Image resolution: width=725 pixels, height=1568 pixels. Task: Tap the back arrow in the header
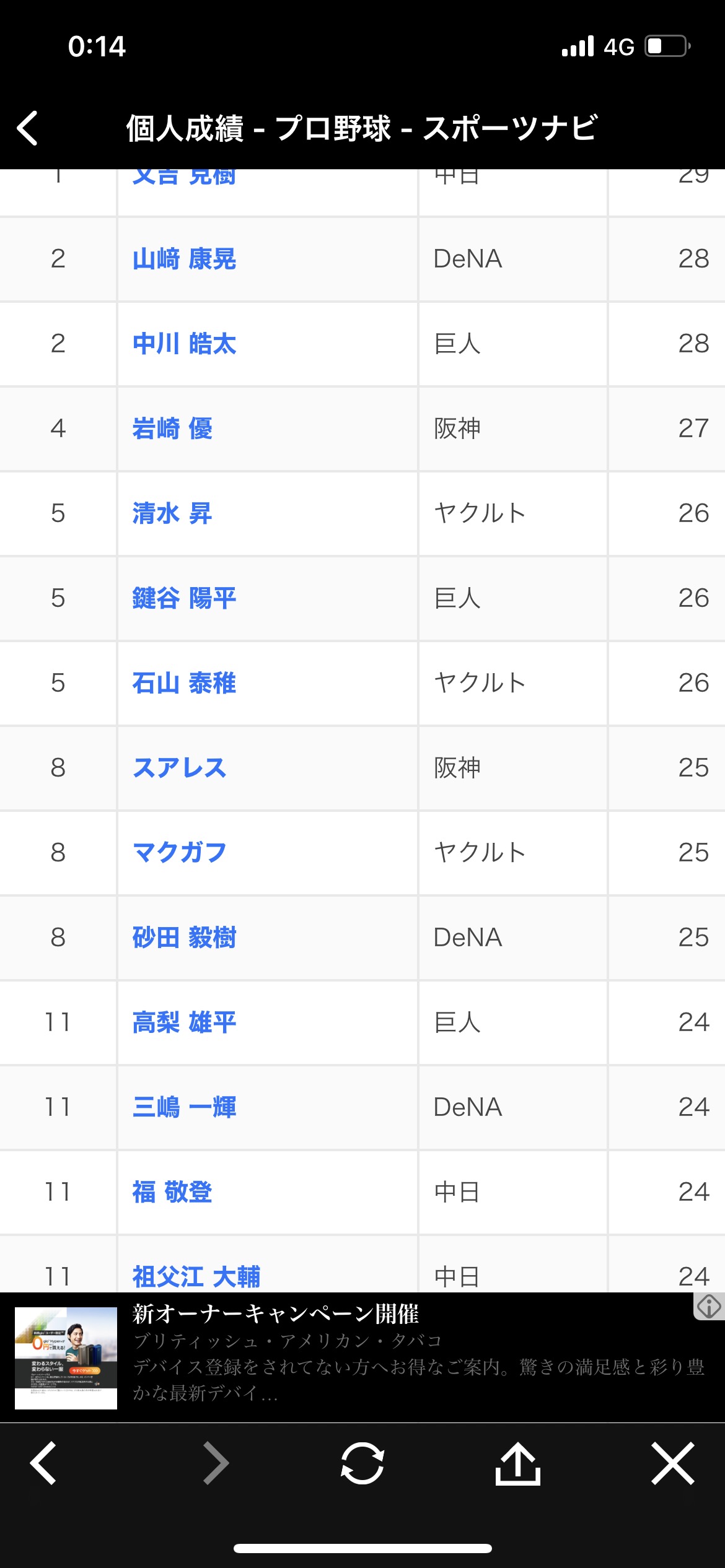click(x=28, y=128)
